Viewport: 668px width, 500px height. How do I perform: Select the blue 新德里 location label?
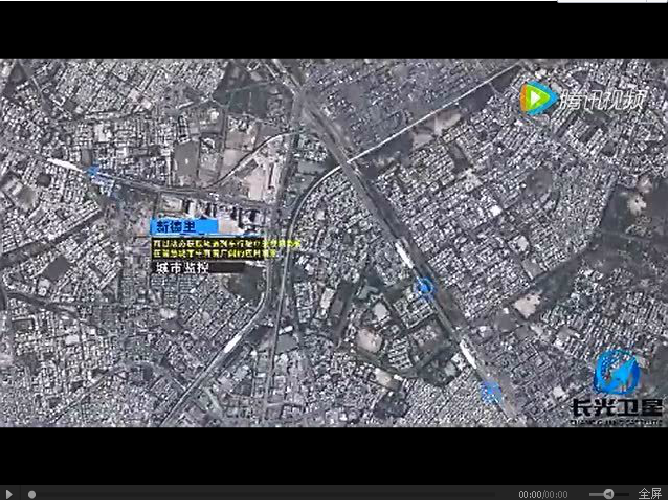point(171,227)
